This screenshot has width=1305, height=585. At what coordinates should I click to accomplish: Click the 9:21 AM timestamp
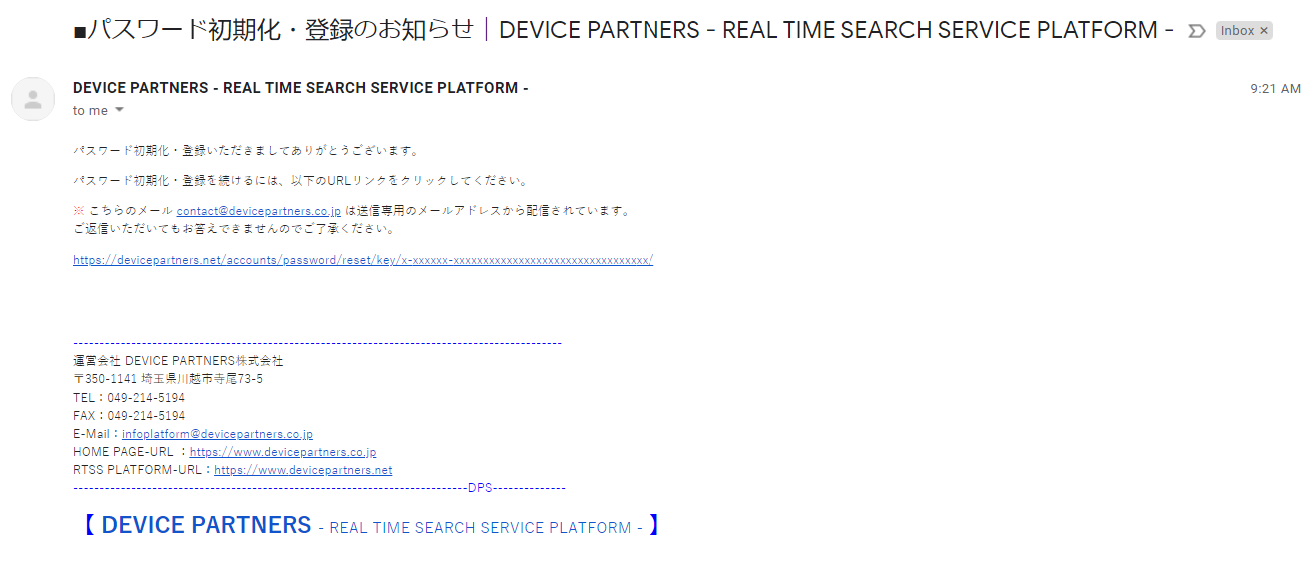1275,89
